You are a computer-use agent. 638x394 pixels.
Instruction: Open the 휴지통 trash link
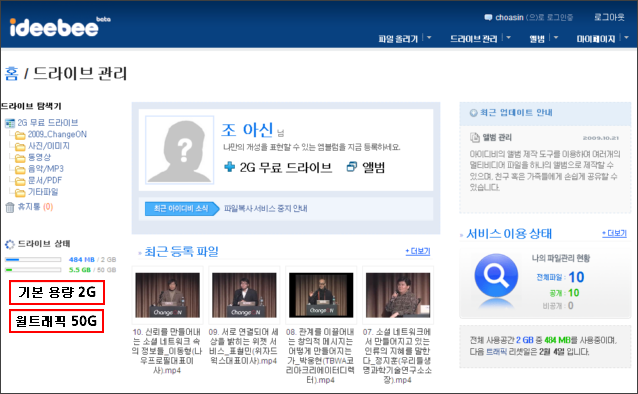[35, 207]
